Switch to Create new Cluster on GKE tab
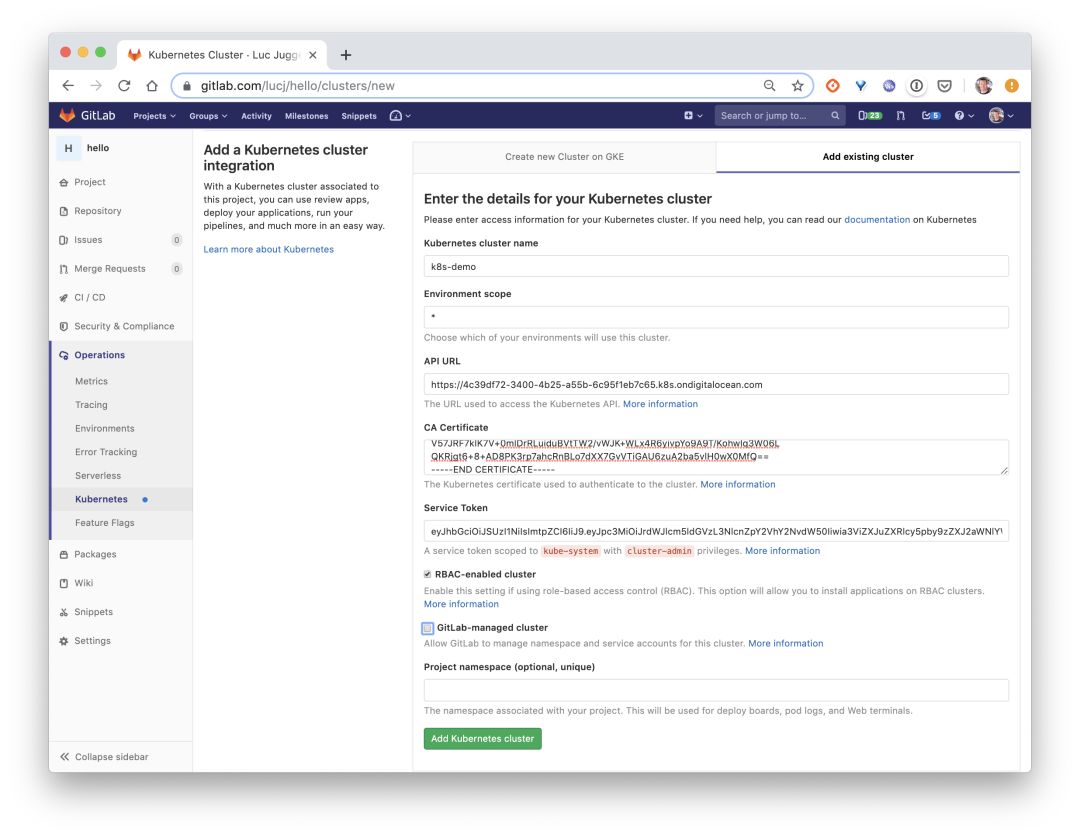The image size is (1080, 837). click(564, 157)
